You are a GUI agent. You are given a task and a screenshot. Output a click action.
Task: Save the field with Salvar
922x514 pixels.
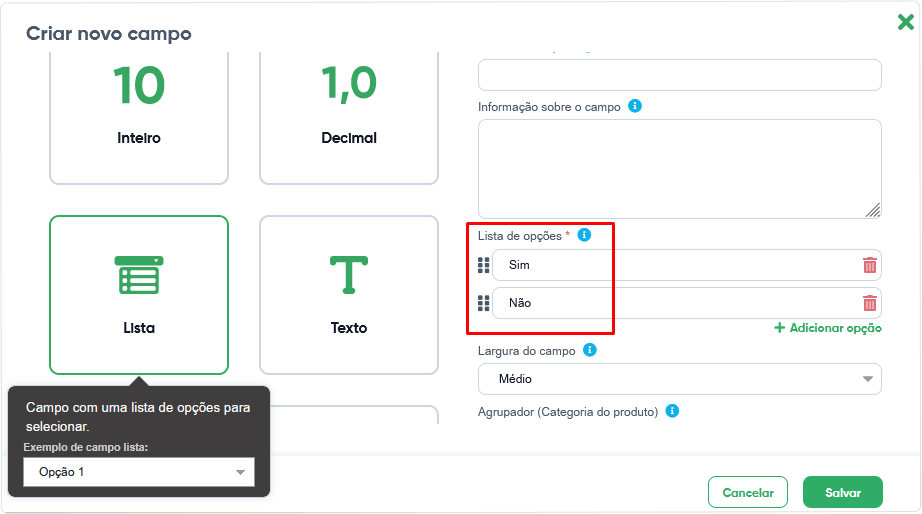tap(843, 492)
